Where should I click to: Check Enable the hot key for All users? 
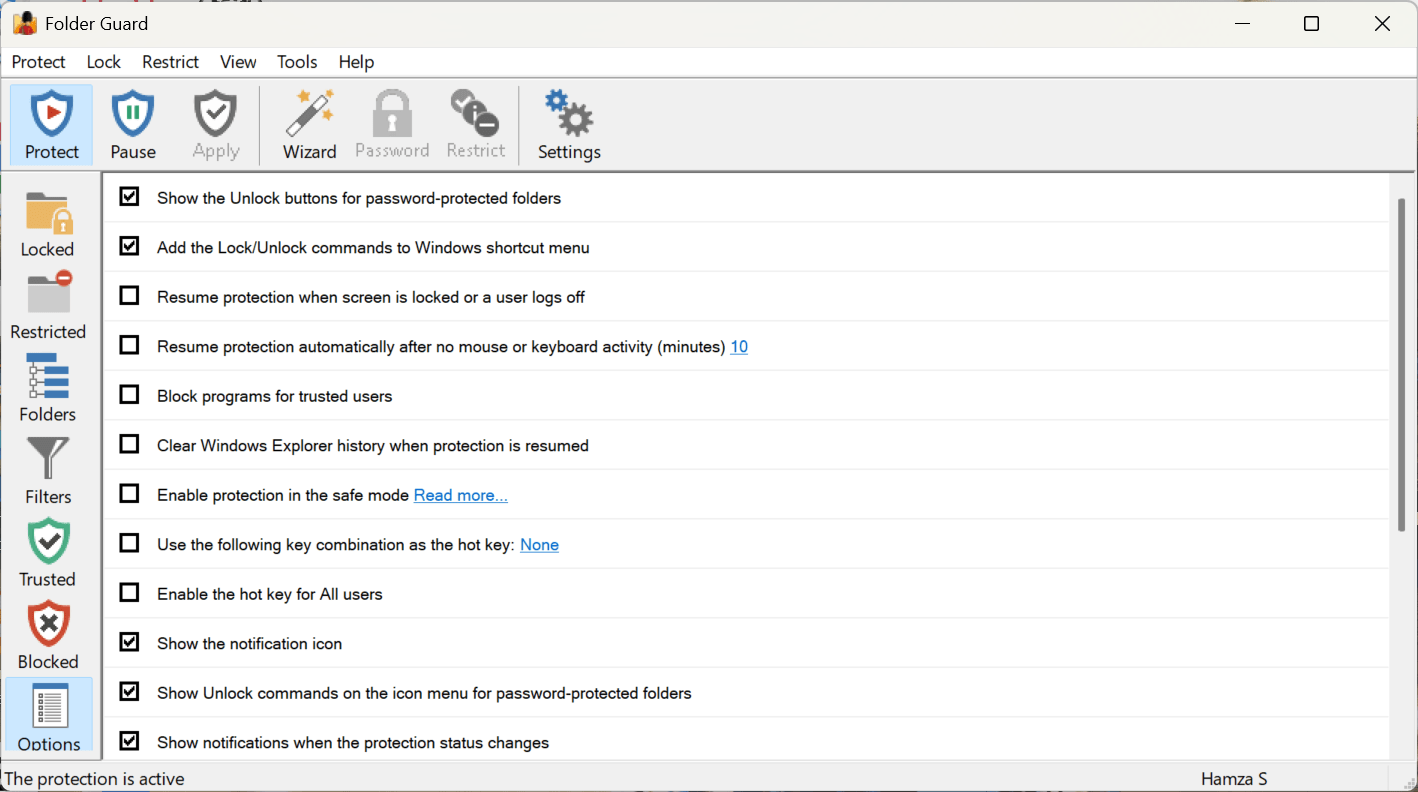pos(129,593)
